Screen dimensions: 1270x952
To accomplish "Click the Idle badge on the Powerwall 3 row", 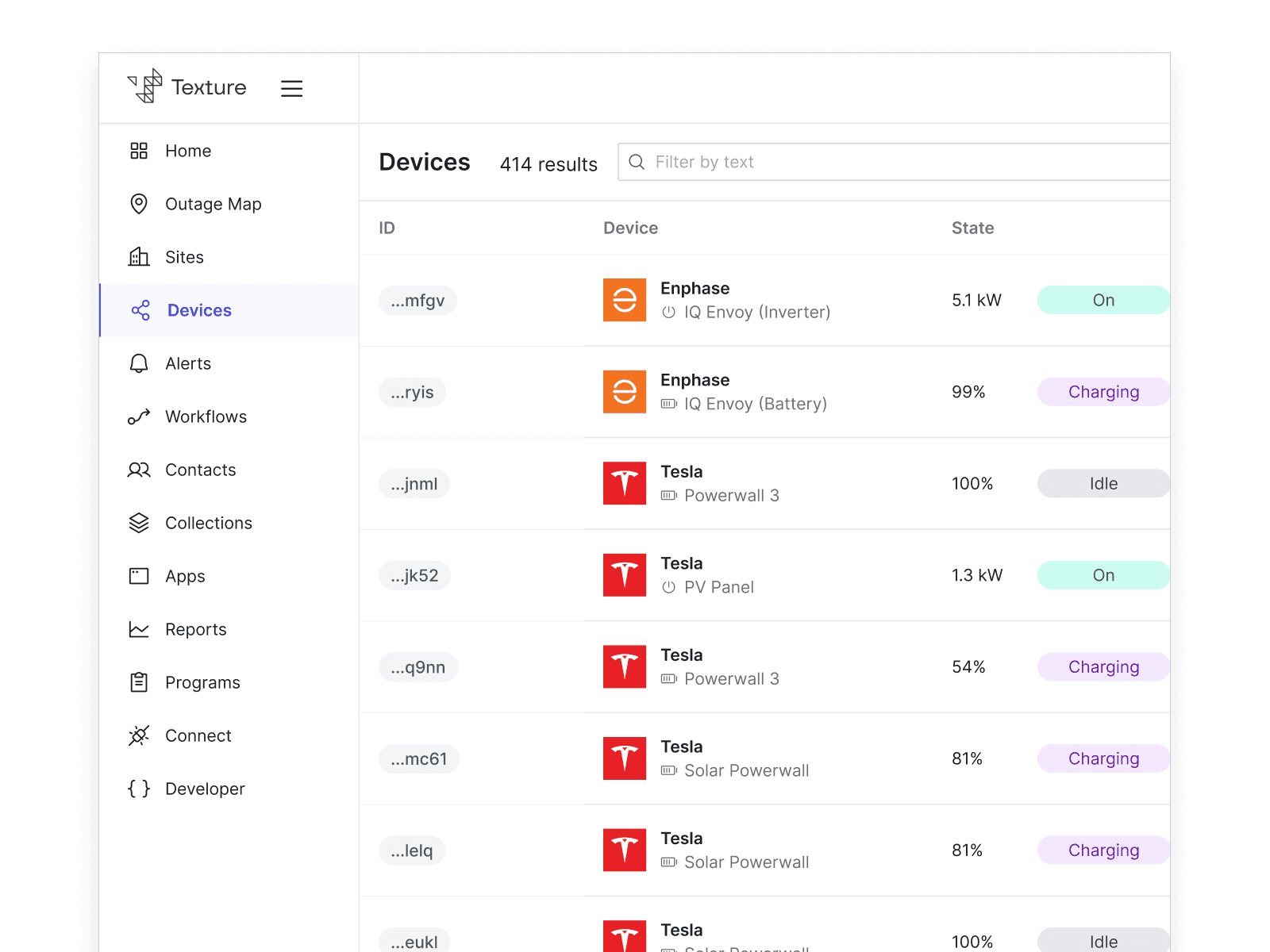I will pyautogui.click(x=1103, y=483).
